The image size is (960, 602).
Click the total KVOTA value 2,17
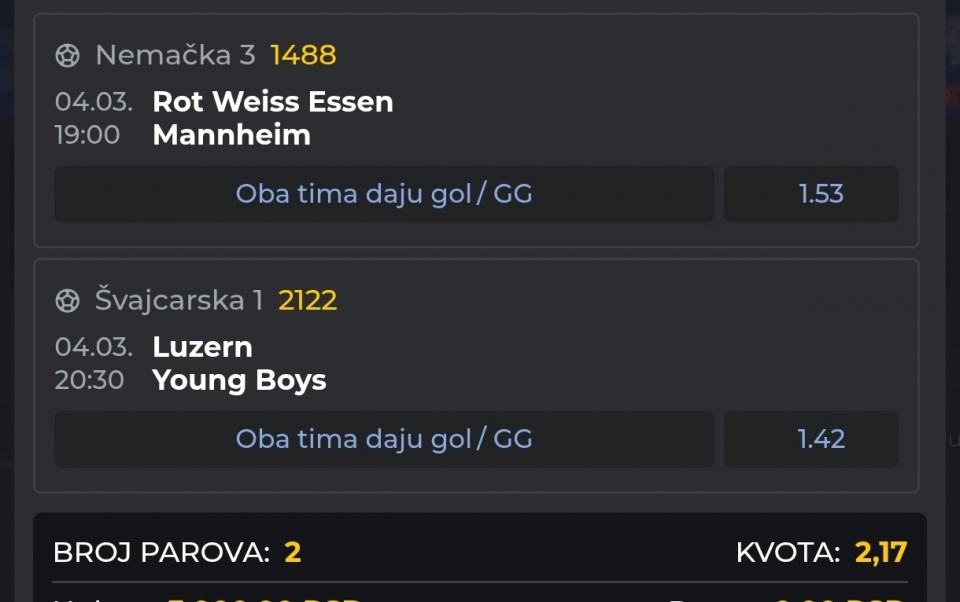click(x=881, y=552)
